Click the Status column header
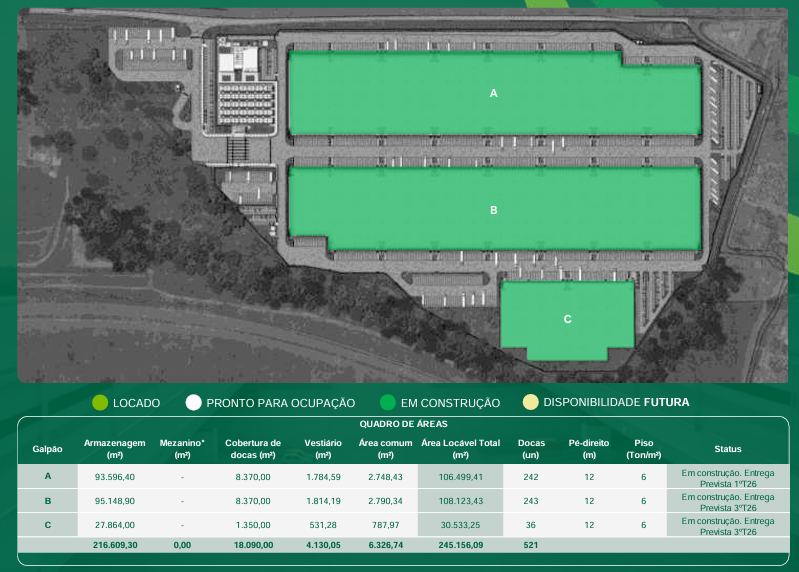 (727, 449)
